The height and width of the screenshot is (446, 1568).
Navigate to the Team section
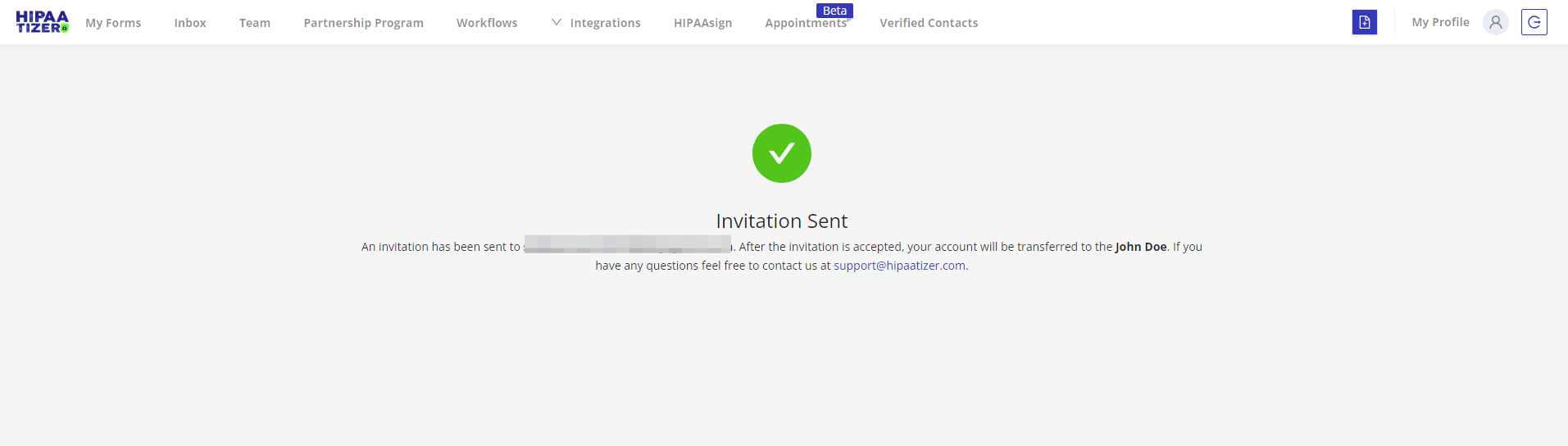click(x=255, y=23)
